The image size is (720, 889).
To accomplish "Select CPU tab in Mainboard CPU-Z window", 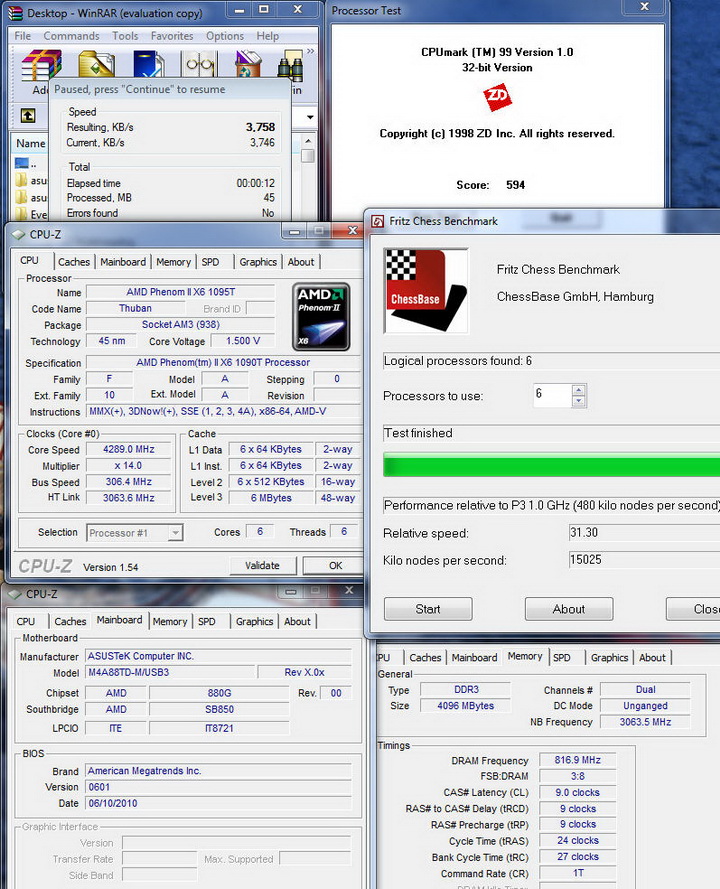I will coord(26,621).
